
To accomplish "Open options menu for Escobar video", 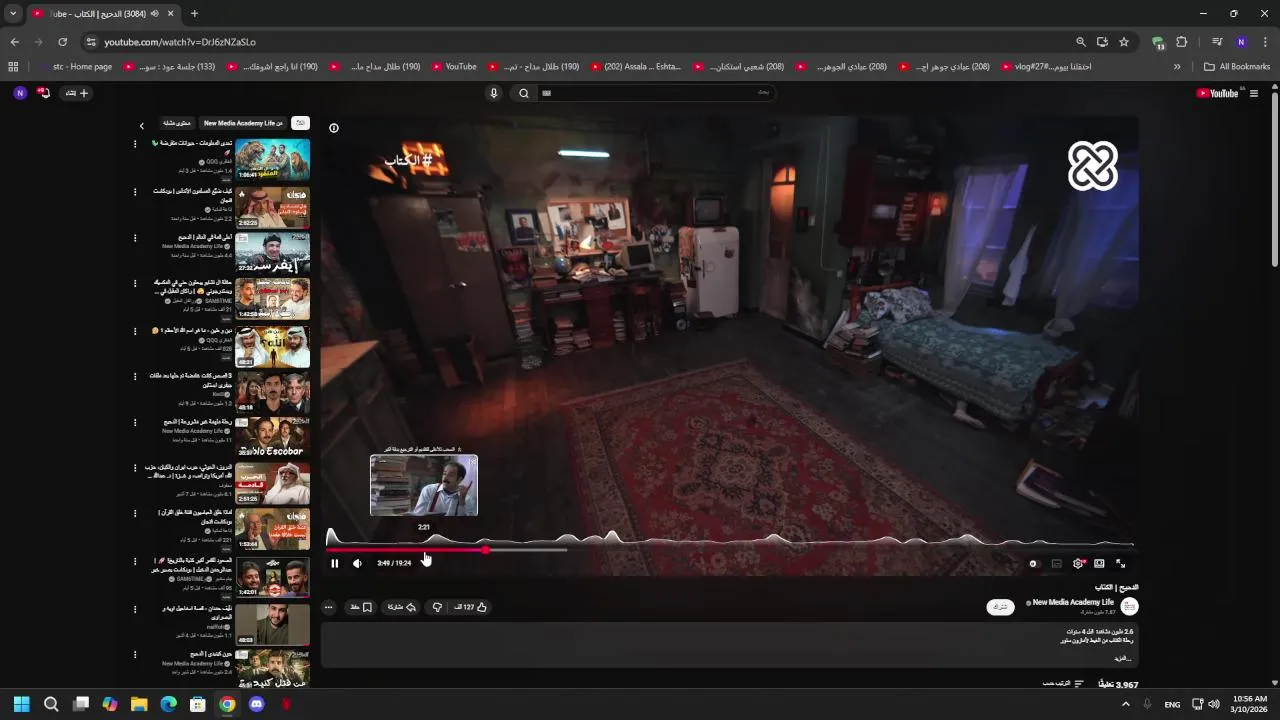I will [135, 423].
